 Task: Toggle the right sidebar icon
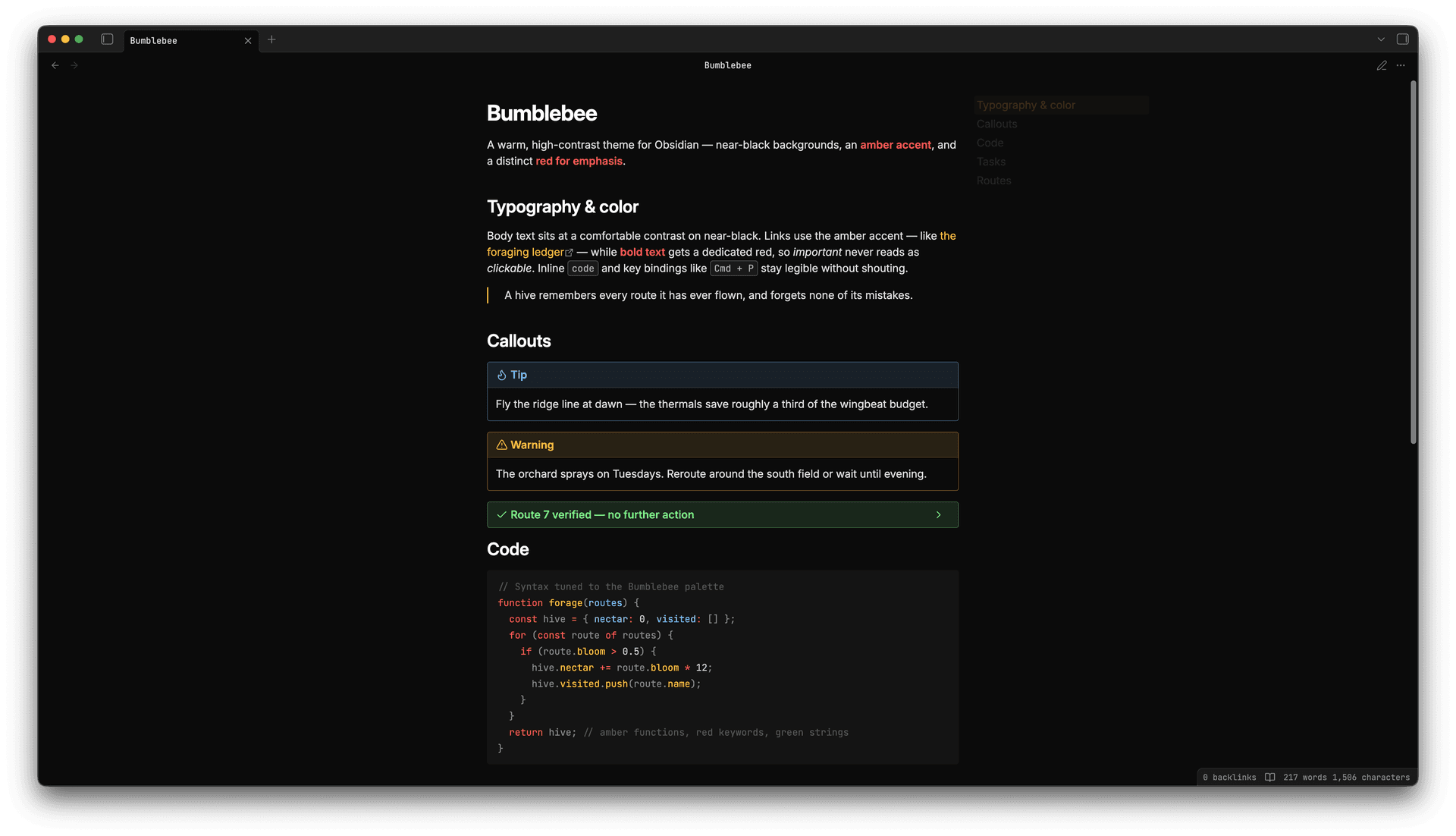tap(1403, 39)
